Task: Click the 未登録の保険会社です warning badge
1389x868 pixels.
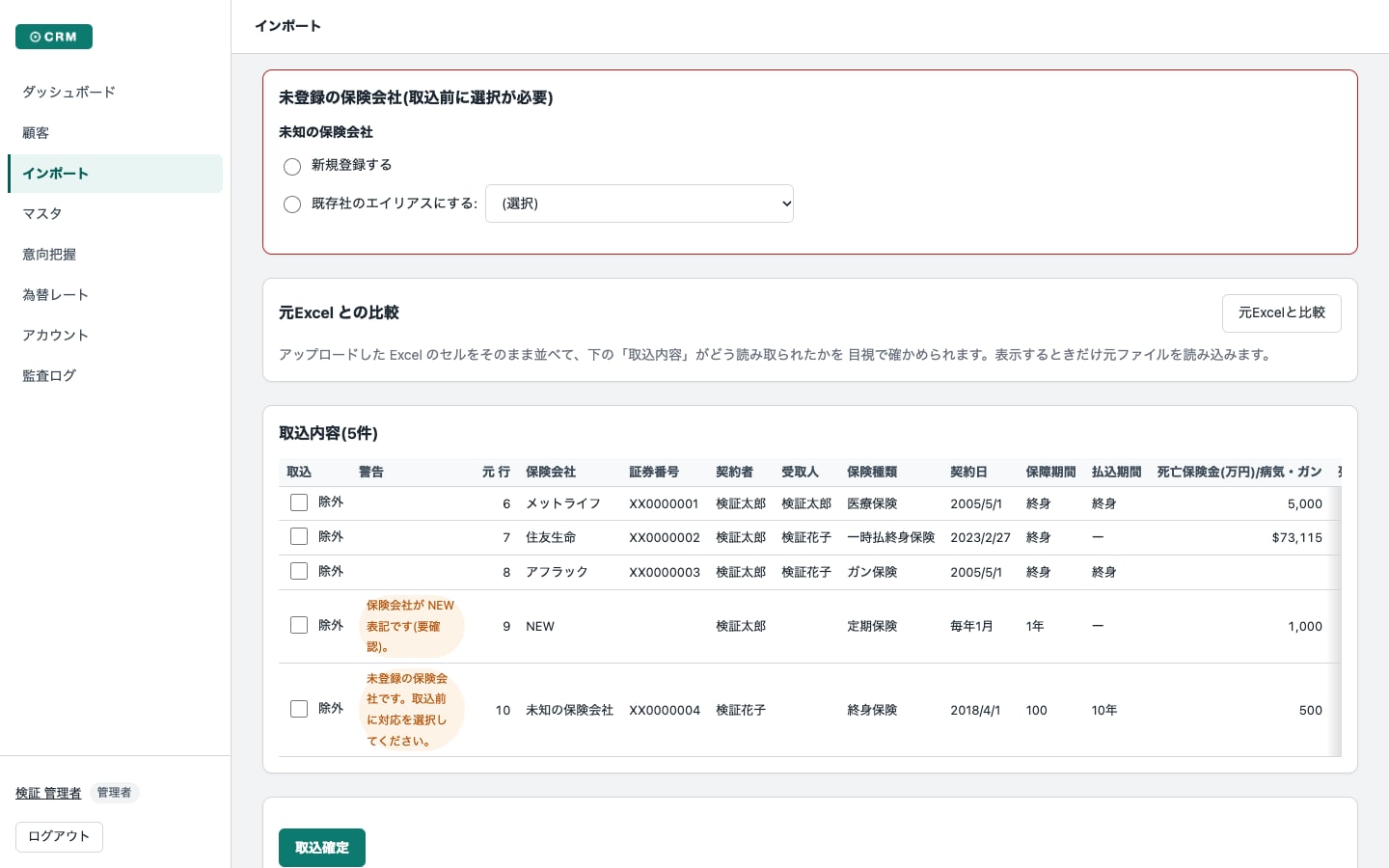Action: 412,710
